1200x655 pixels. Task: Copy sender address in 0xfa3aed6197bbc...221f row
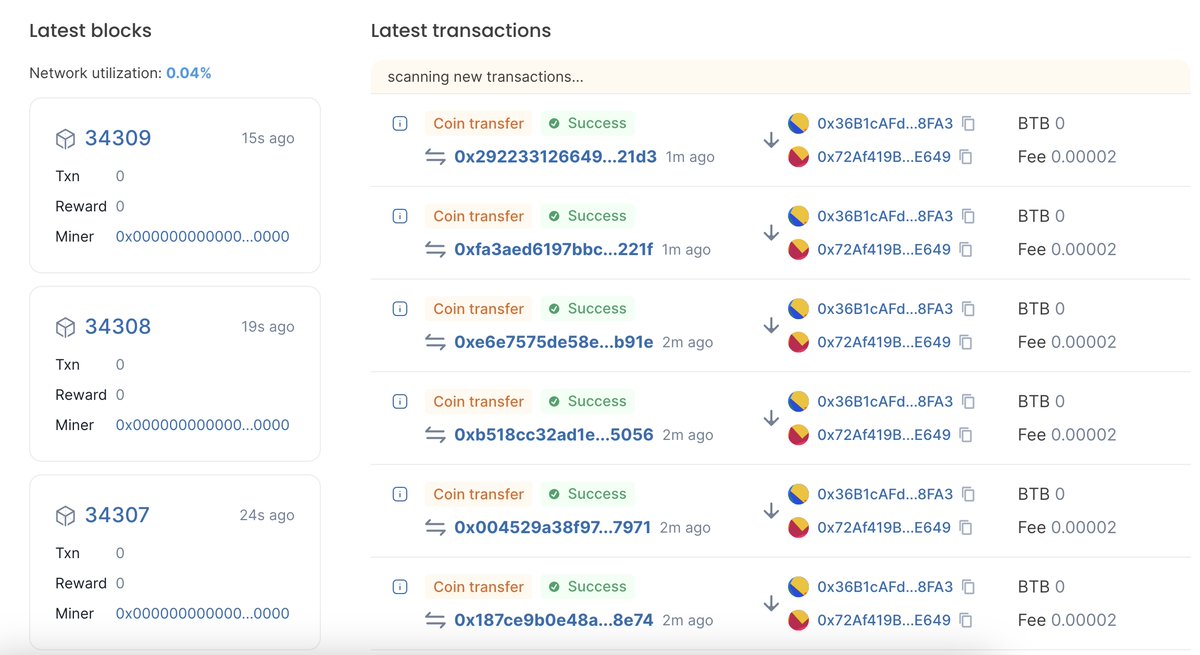[x=968, y=216]
